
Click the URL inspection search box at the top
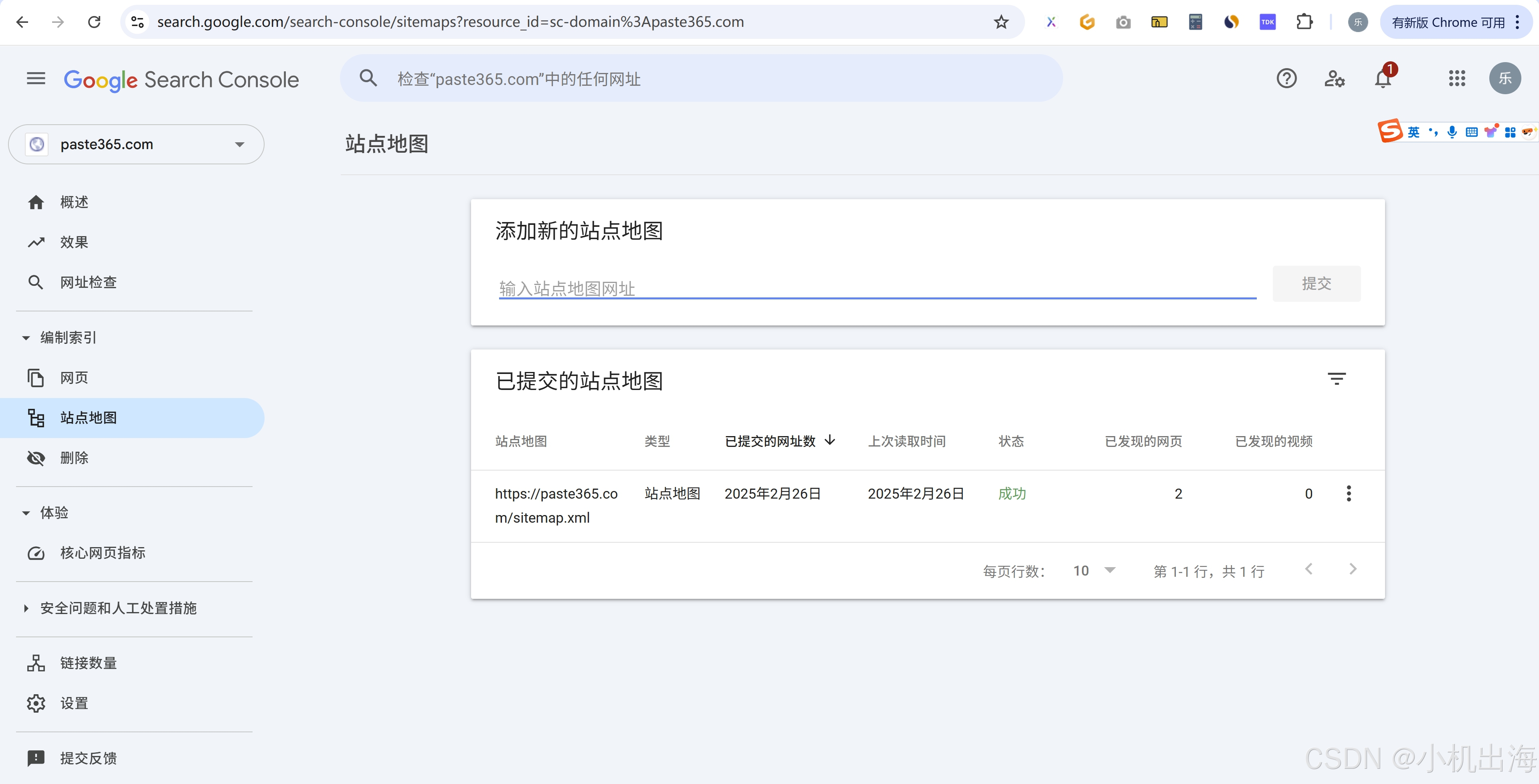701,79
